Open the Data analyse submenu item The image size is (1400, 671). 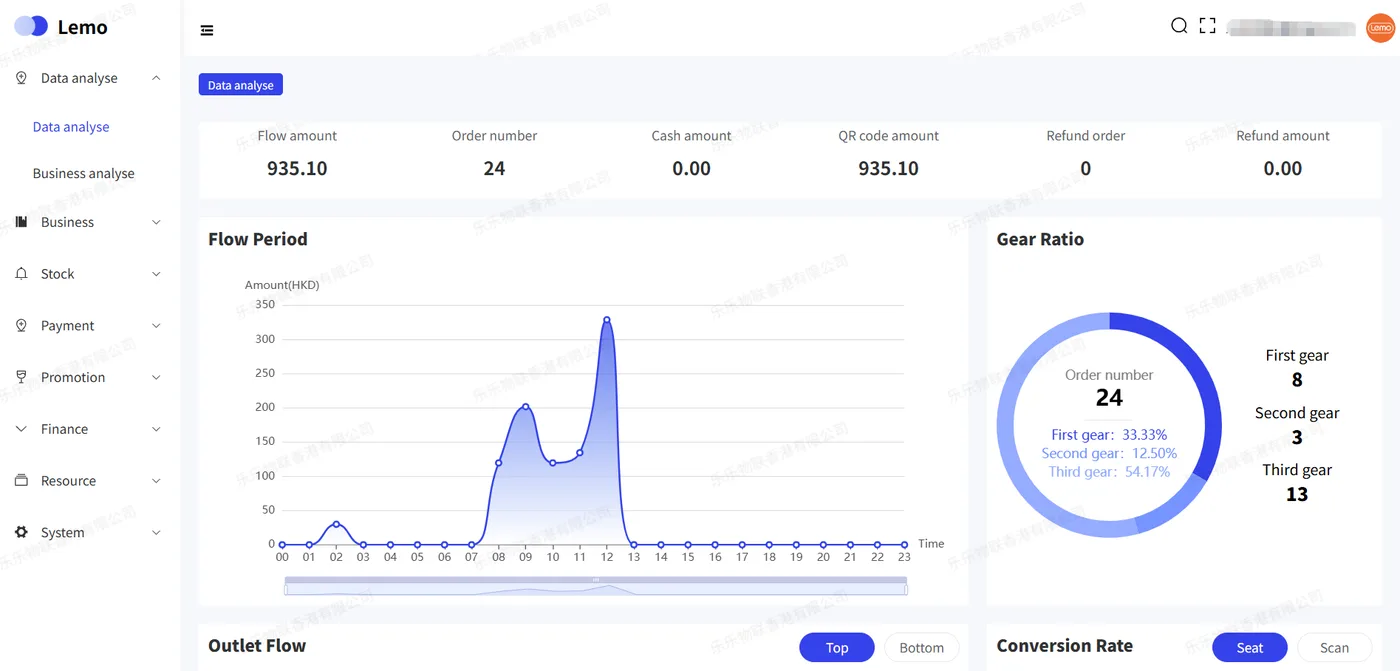pyautogui.click(x=71, y=127)
